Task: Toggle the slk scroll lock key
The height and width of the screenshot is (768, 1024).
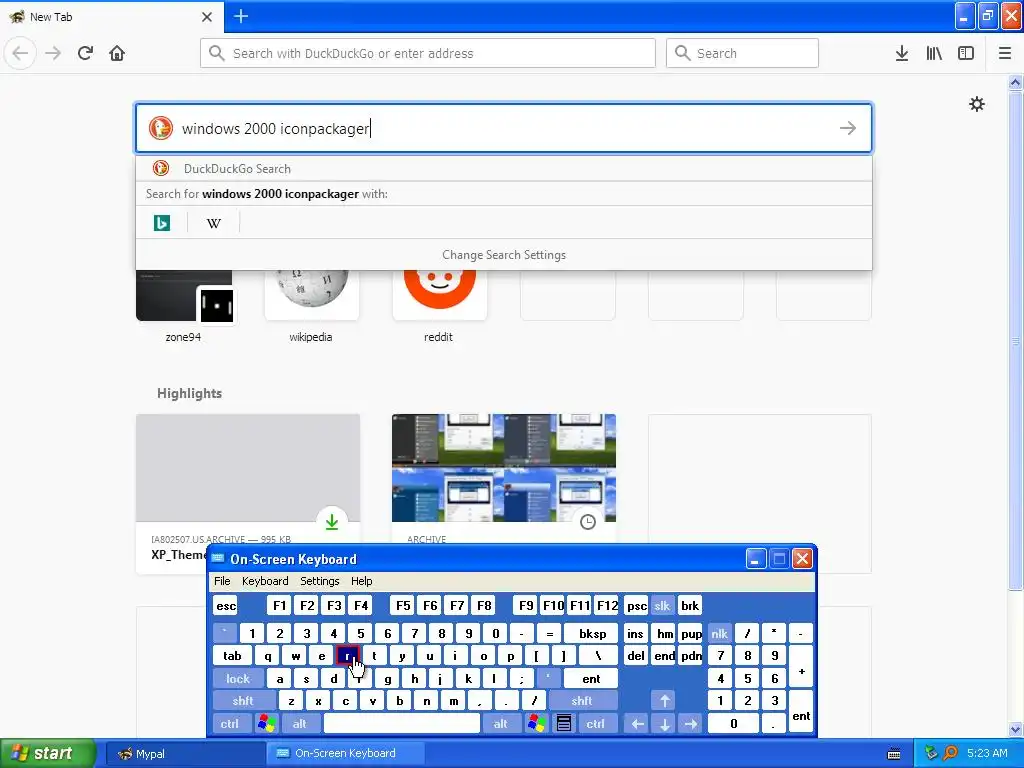Action: click(x=662, y=605)
